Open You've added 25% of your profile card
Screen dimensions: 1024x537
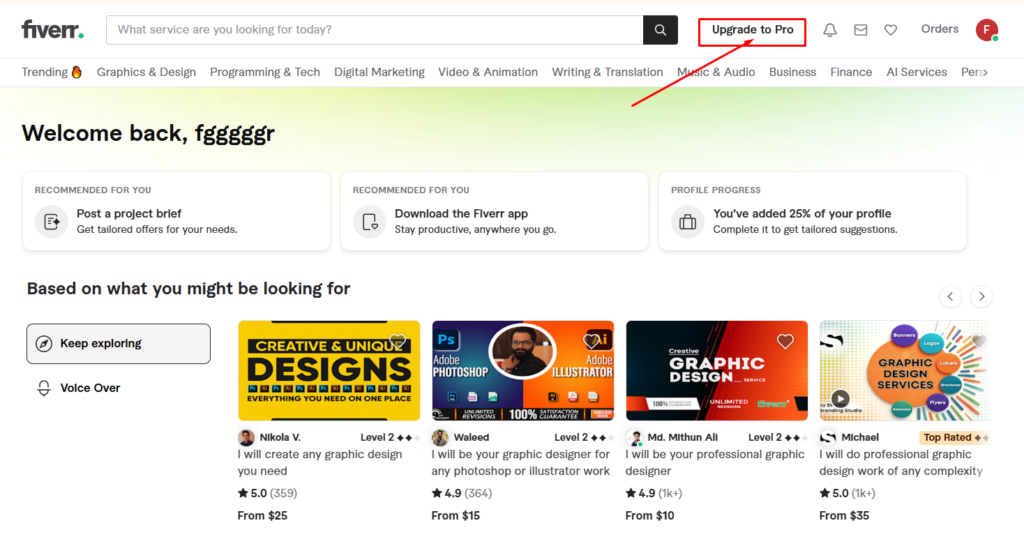click(x=812, y=211)
